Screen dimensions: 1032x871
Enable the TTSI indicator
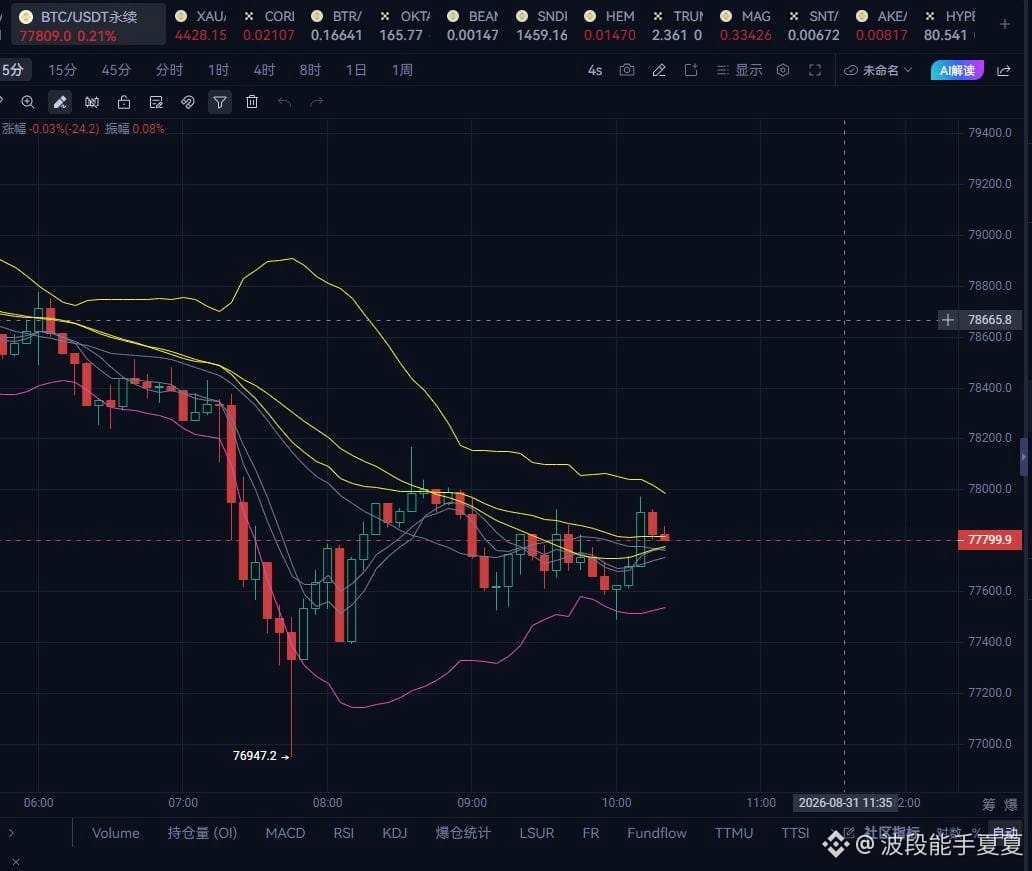[795, 833]
